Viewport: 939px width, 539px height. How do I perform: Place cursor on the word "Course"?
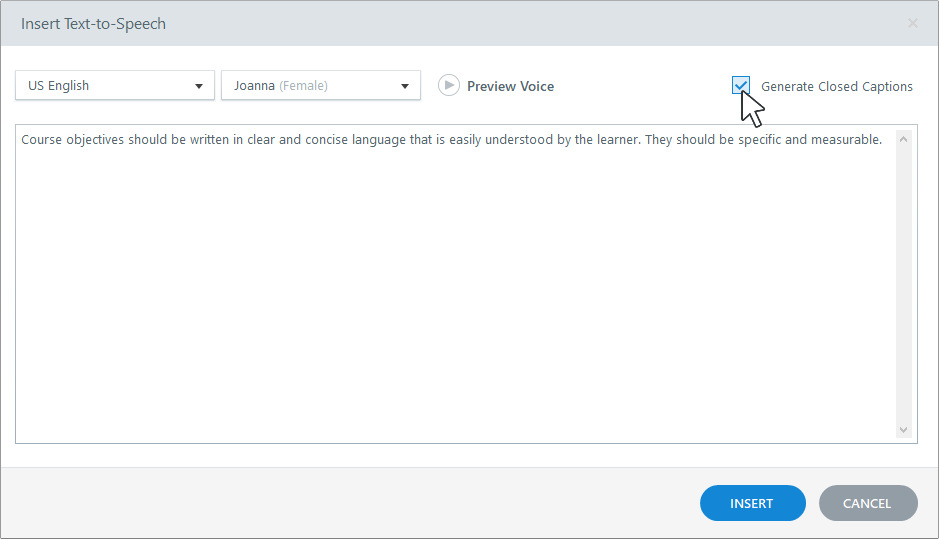(42, 140)
